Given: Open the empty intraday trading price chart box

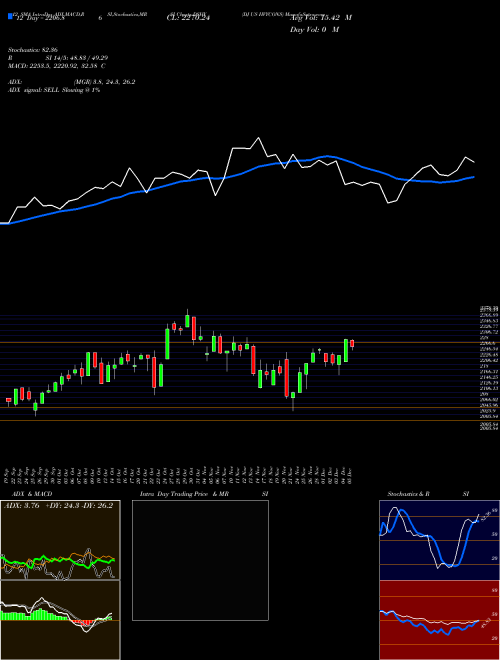Looking at the screenshot, I should point(200,560).
